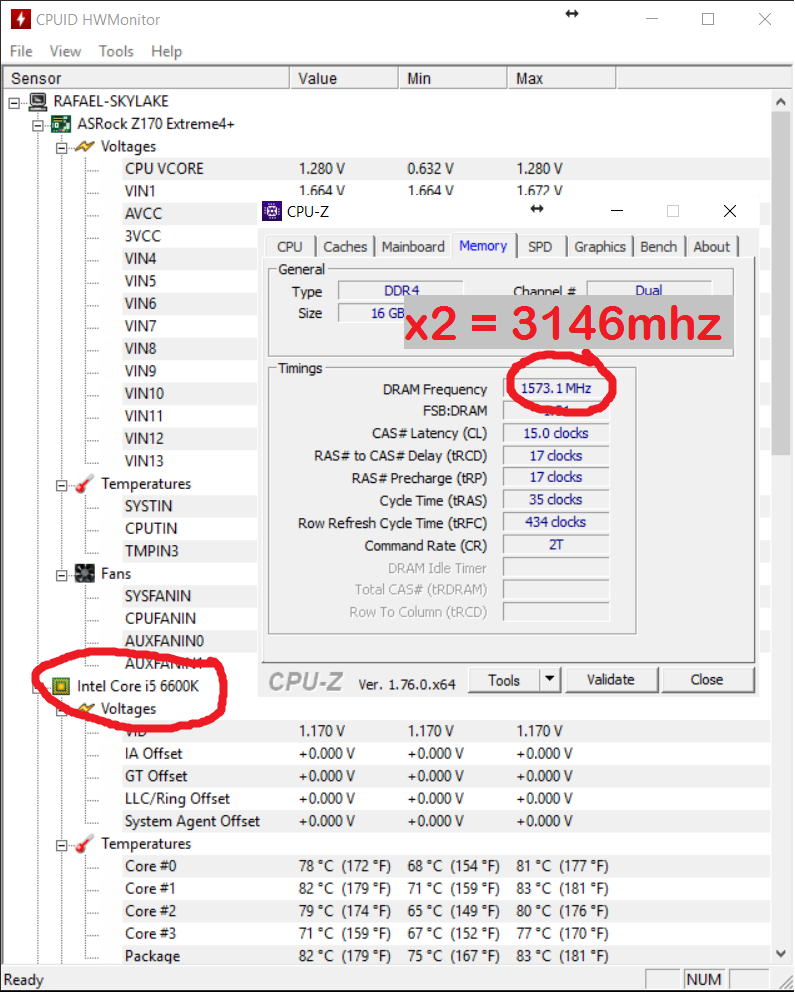This screenshot has width=795, height=992.
Task: Switch to the Bench tab in CPU-Z
Action: pyautogui.click(x=658, y=247)
